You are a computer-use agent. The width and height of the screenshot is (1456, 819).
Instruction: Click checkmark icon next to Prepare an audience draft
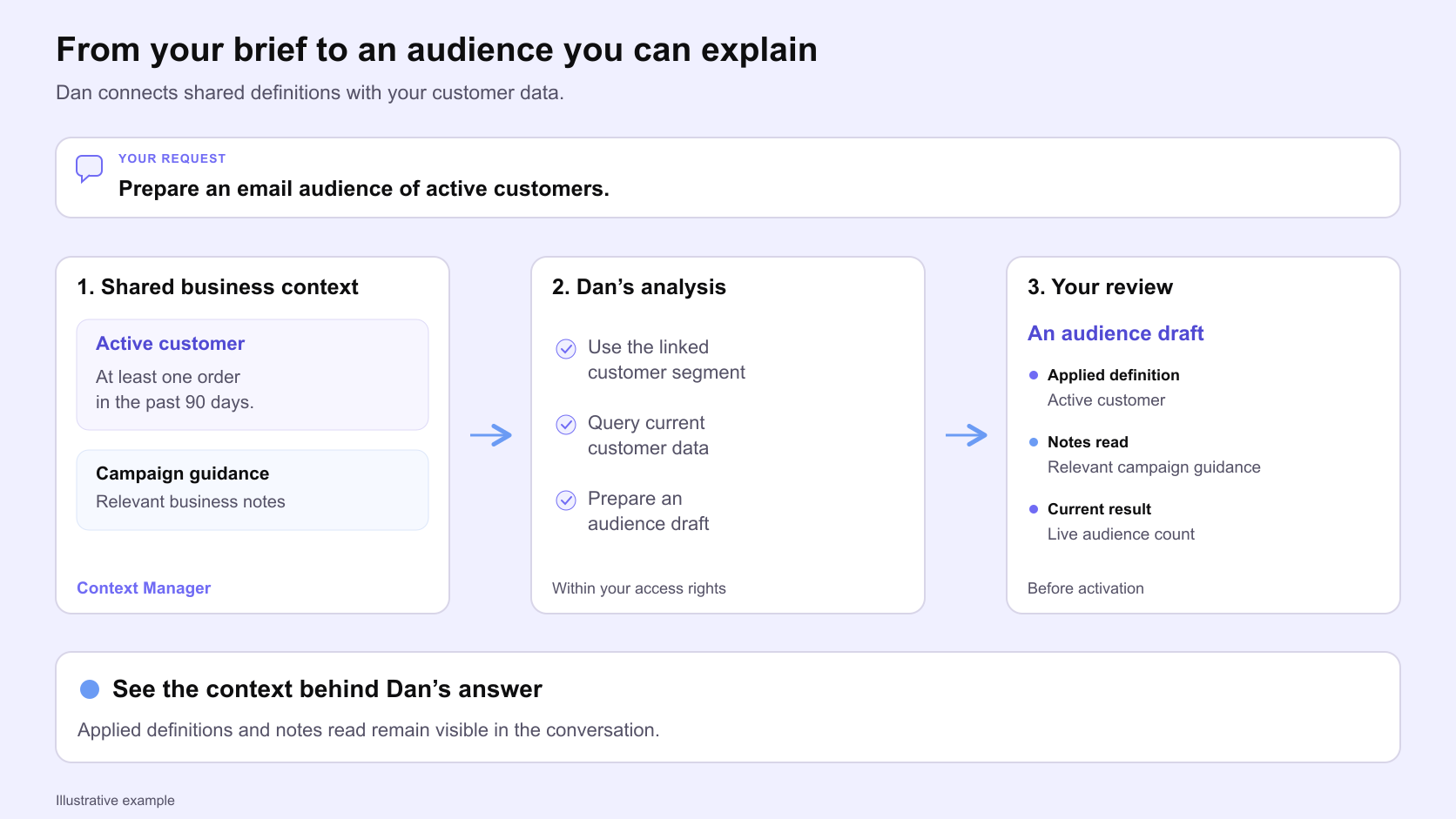[566, 500]
